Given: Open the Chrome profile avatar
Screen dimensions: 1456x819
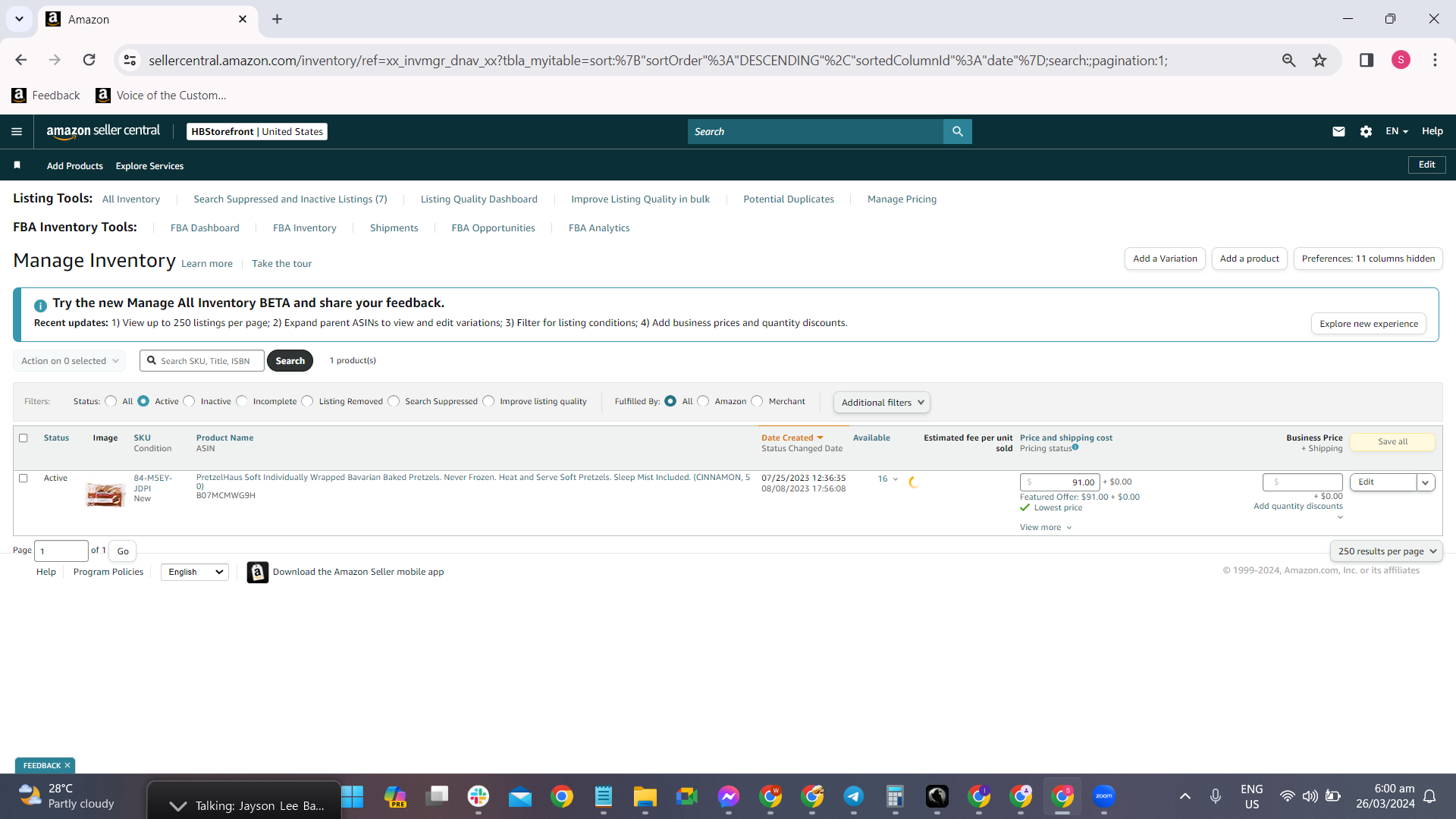Looking at the screenshot, I should click(x=1401, y=60).
